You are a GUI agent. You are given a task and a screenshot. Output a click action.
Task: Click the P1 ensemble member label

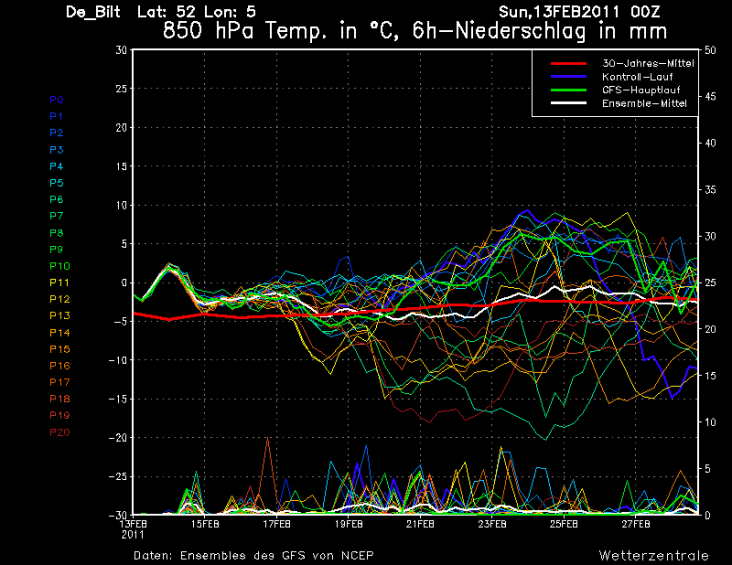[x=56, y=116]
